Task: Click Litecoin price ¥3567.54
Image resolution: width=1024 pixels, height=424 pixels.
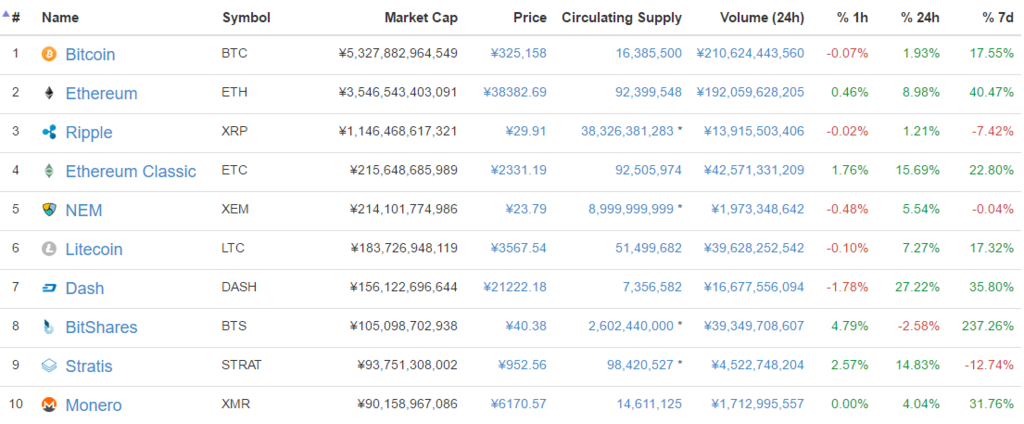Action: (519, 248)
